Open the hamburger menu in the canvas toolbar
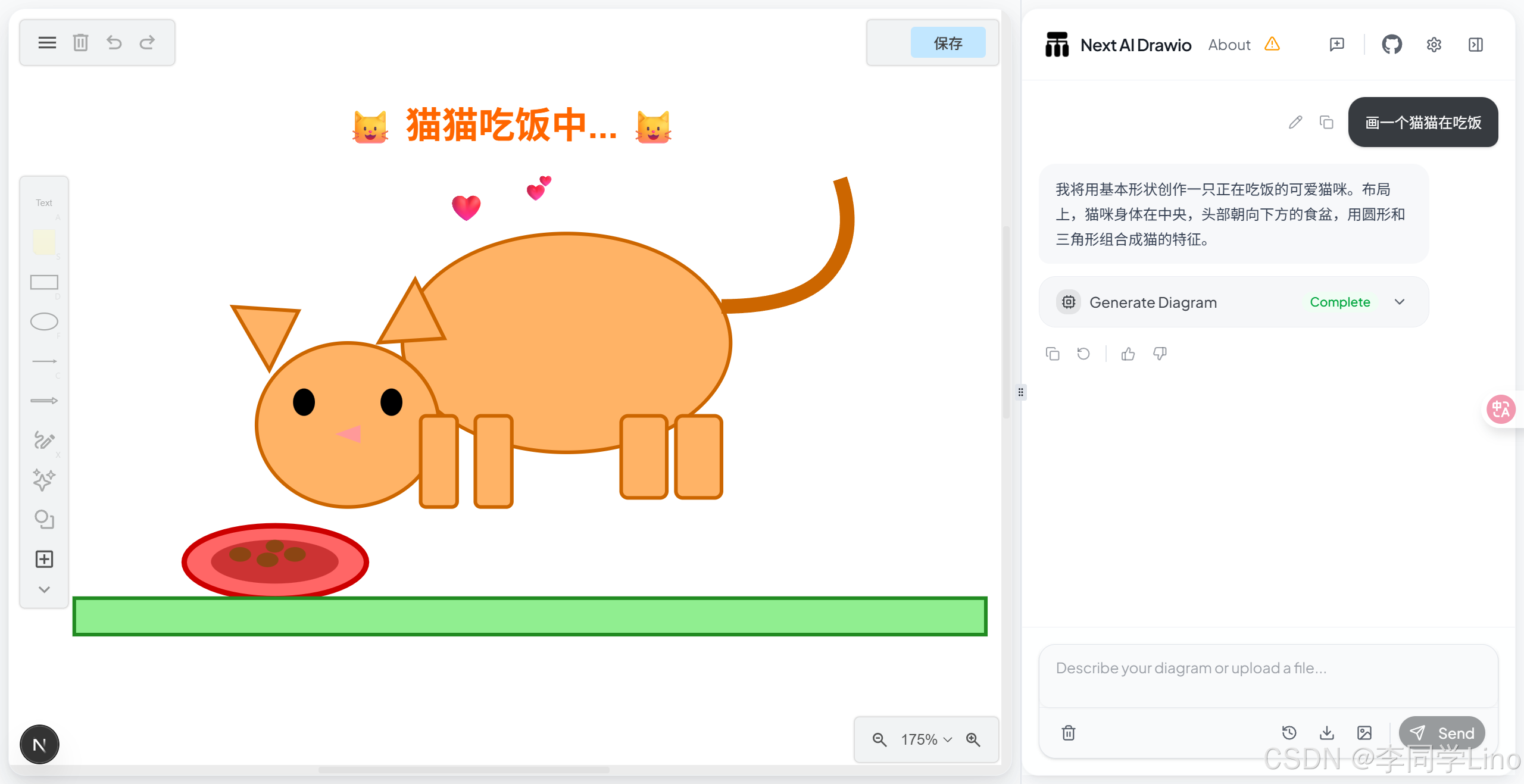Image resolution: width=1524 pixels, height=784 pixels. click(x=47, y=43)
